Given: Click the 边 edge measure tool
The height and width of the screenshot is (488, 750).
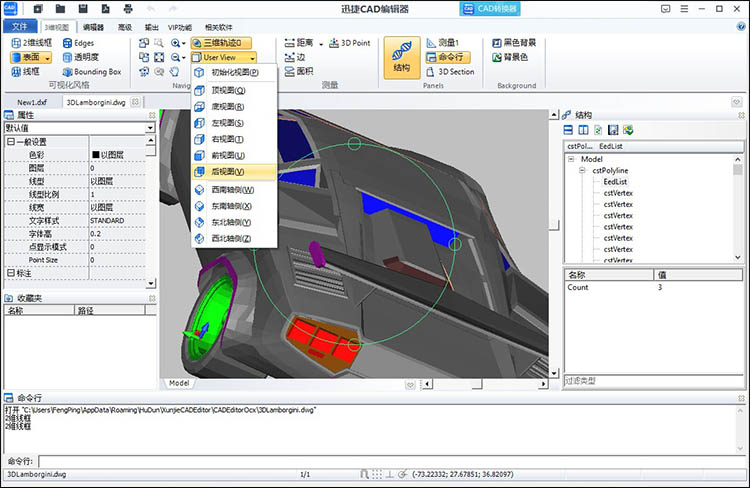Looking at the screenshot, I should pos(295,57).
